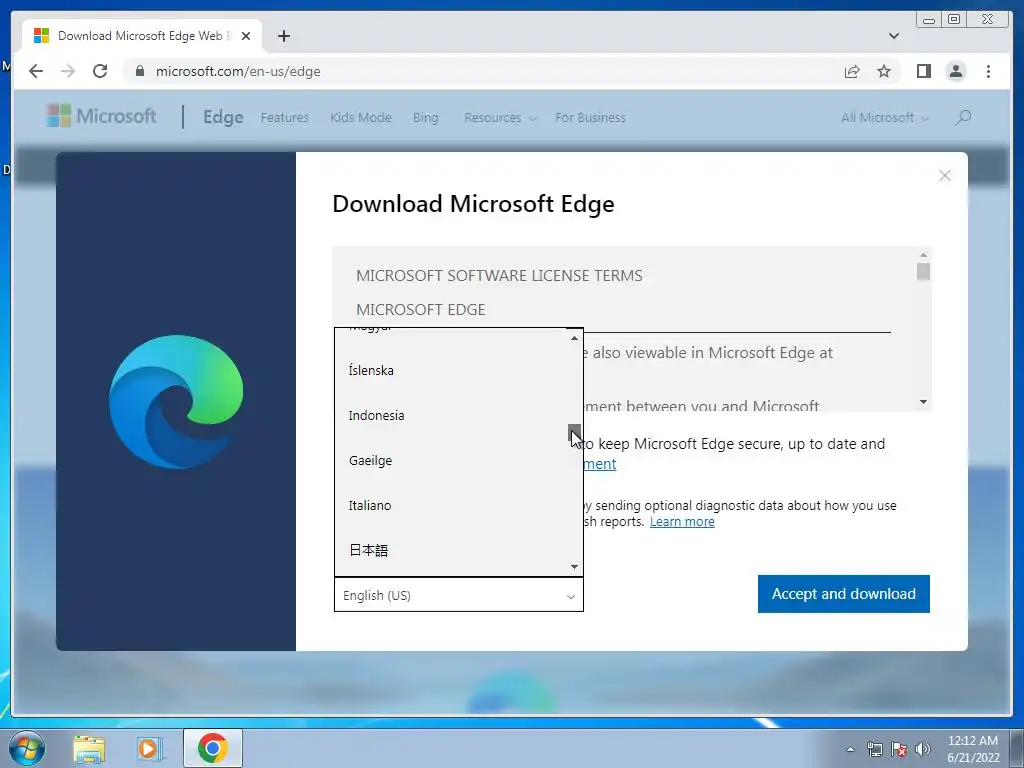Click the Chrome taskbar button
Screen dimensions: 1024x768
(212, 748)
